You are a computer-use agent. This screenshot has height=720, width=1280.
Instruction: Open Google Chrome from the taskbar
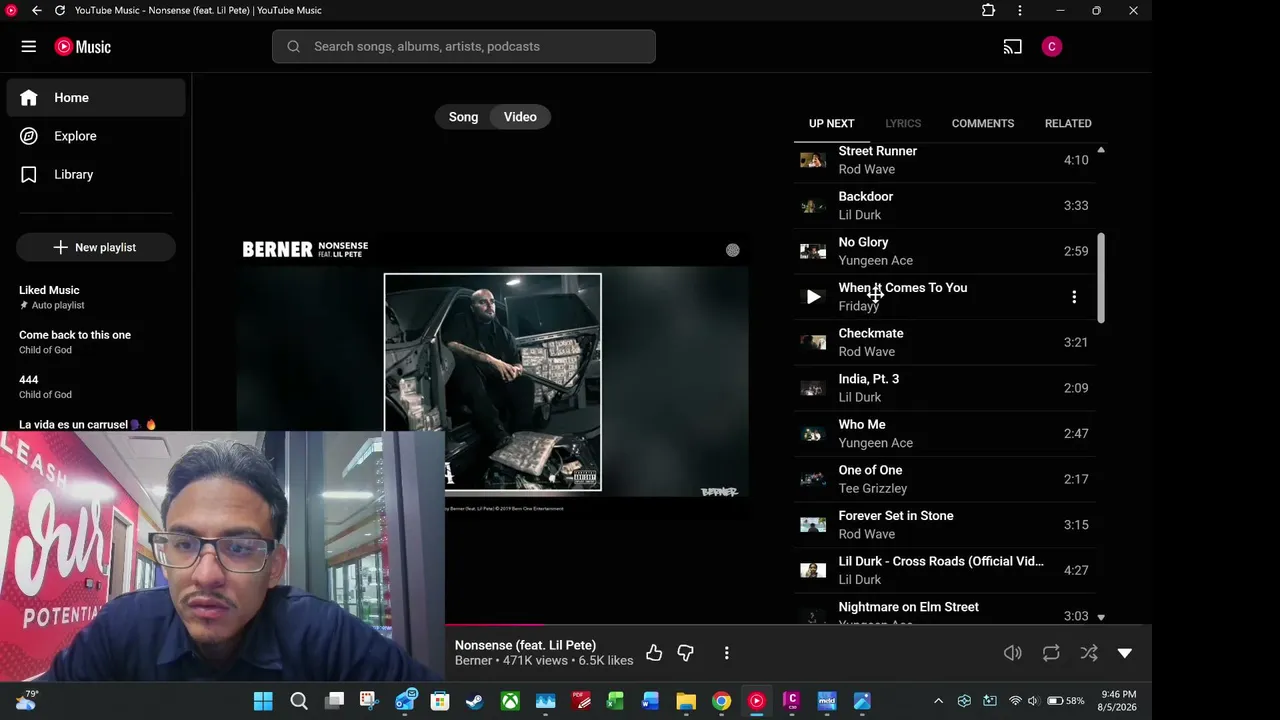(x=721, y=701)
